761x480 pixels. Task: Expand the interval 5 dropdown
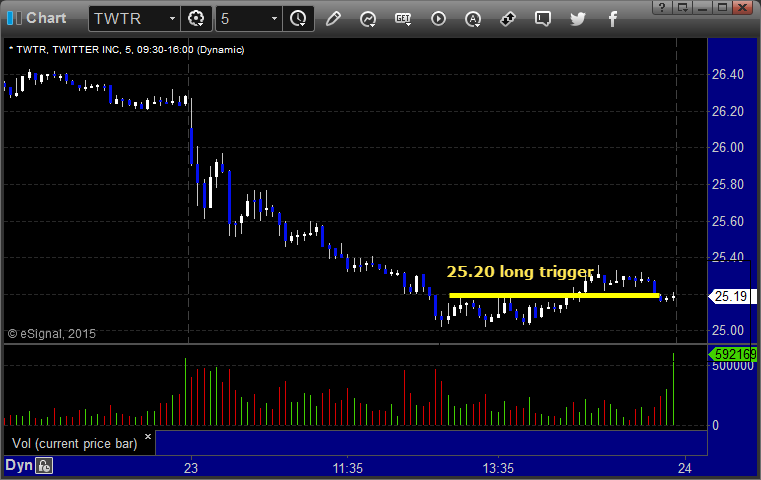(x=274, y=19)
